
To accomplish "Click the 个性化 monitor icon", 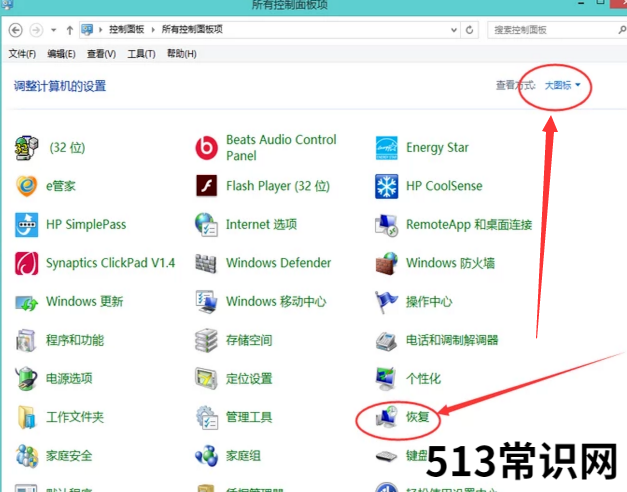I will point(387,379).
